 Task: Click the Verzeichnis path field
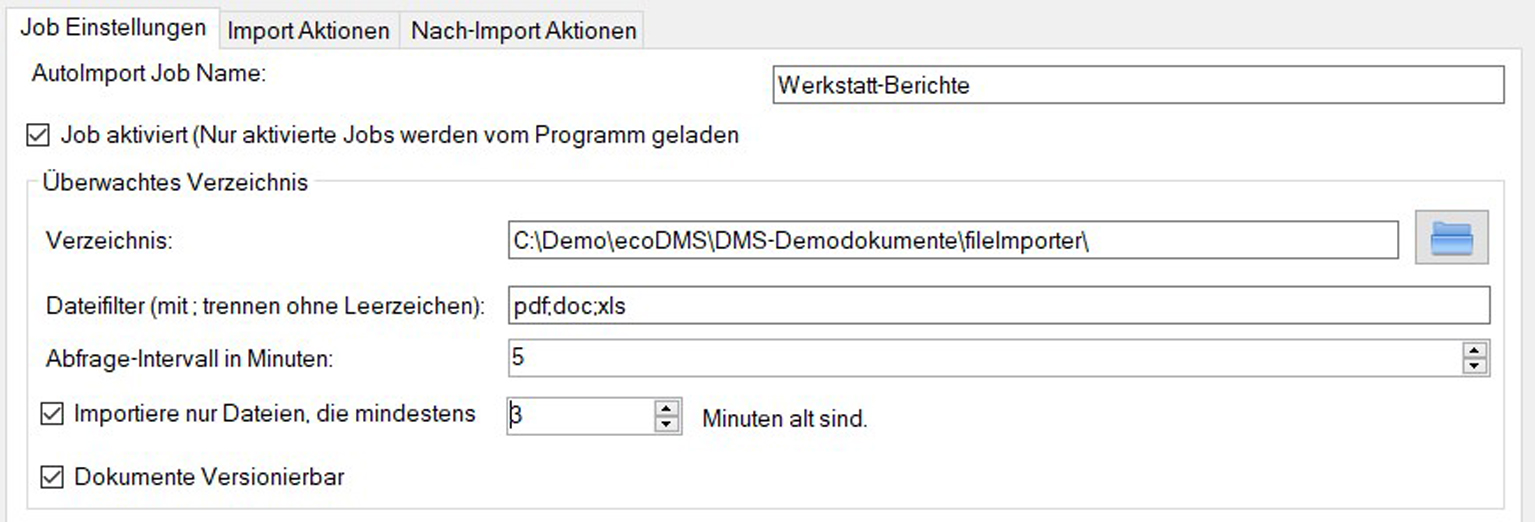point(953,240)
